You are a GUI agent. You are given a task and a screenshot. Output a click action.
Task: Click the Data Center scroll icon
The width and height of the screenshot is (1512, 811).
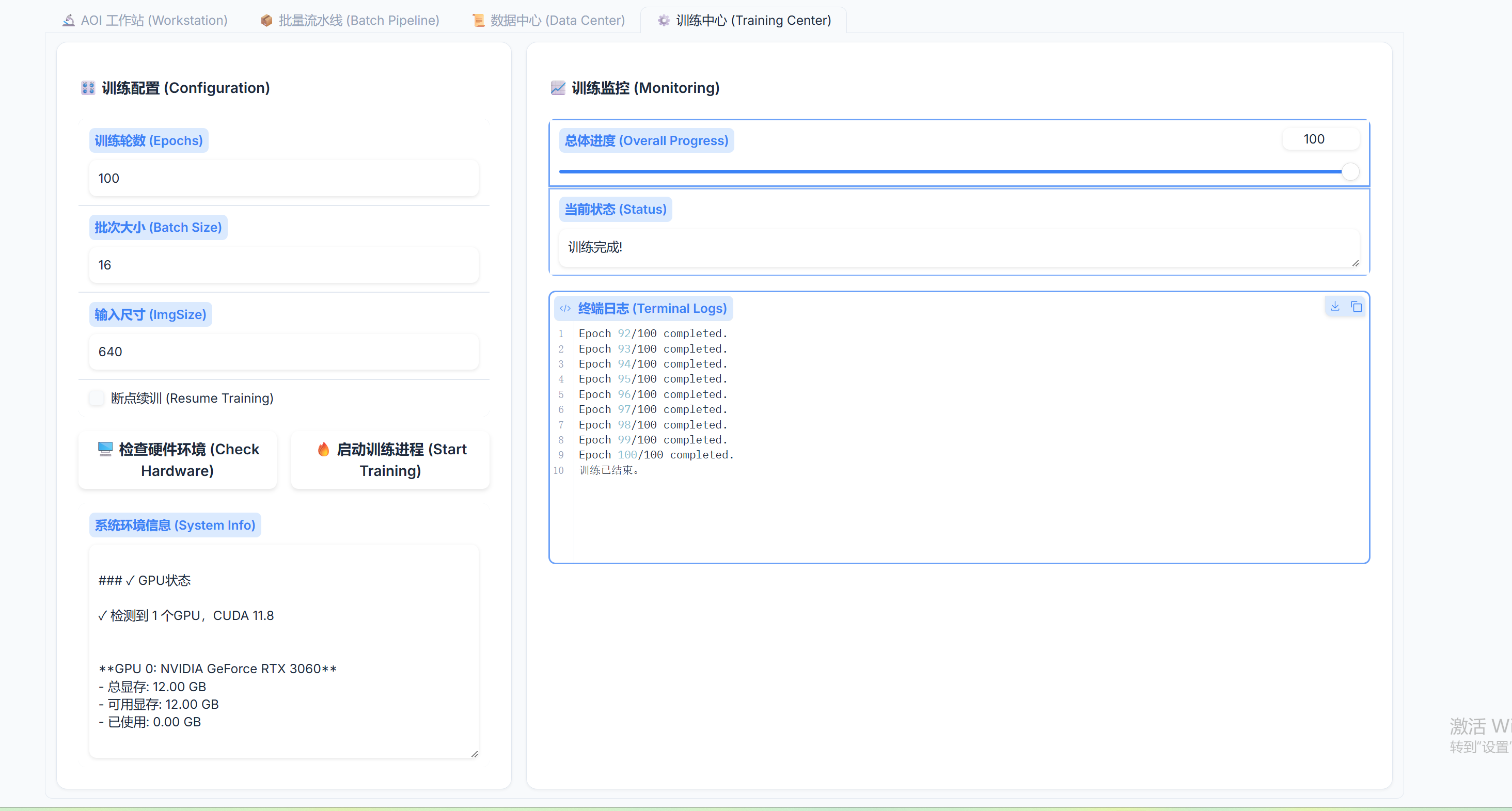tap(478, 21)
